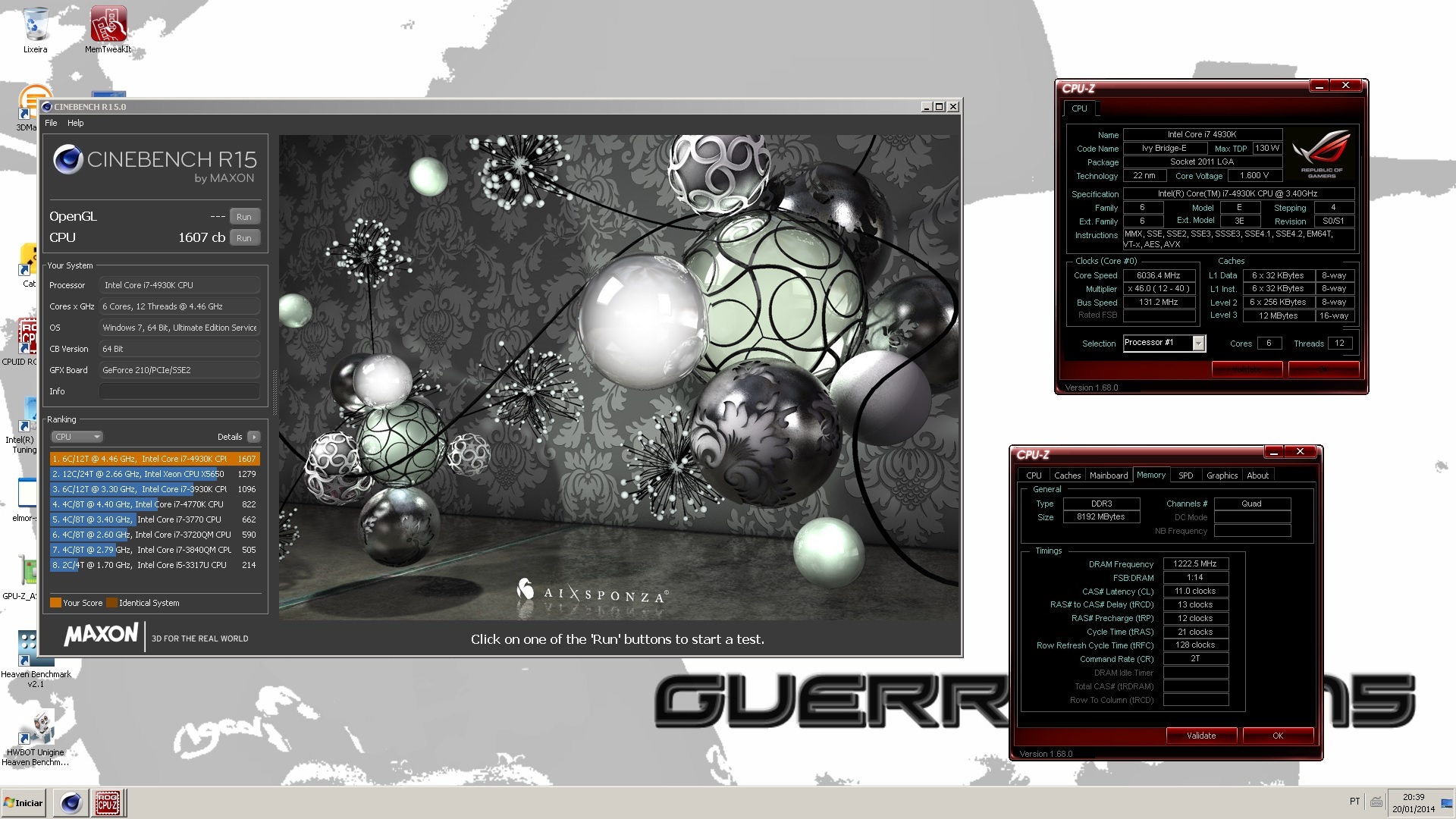Switch to the Caches tab
This screenshot has height=819, width=1456.
pos(1067,475)
